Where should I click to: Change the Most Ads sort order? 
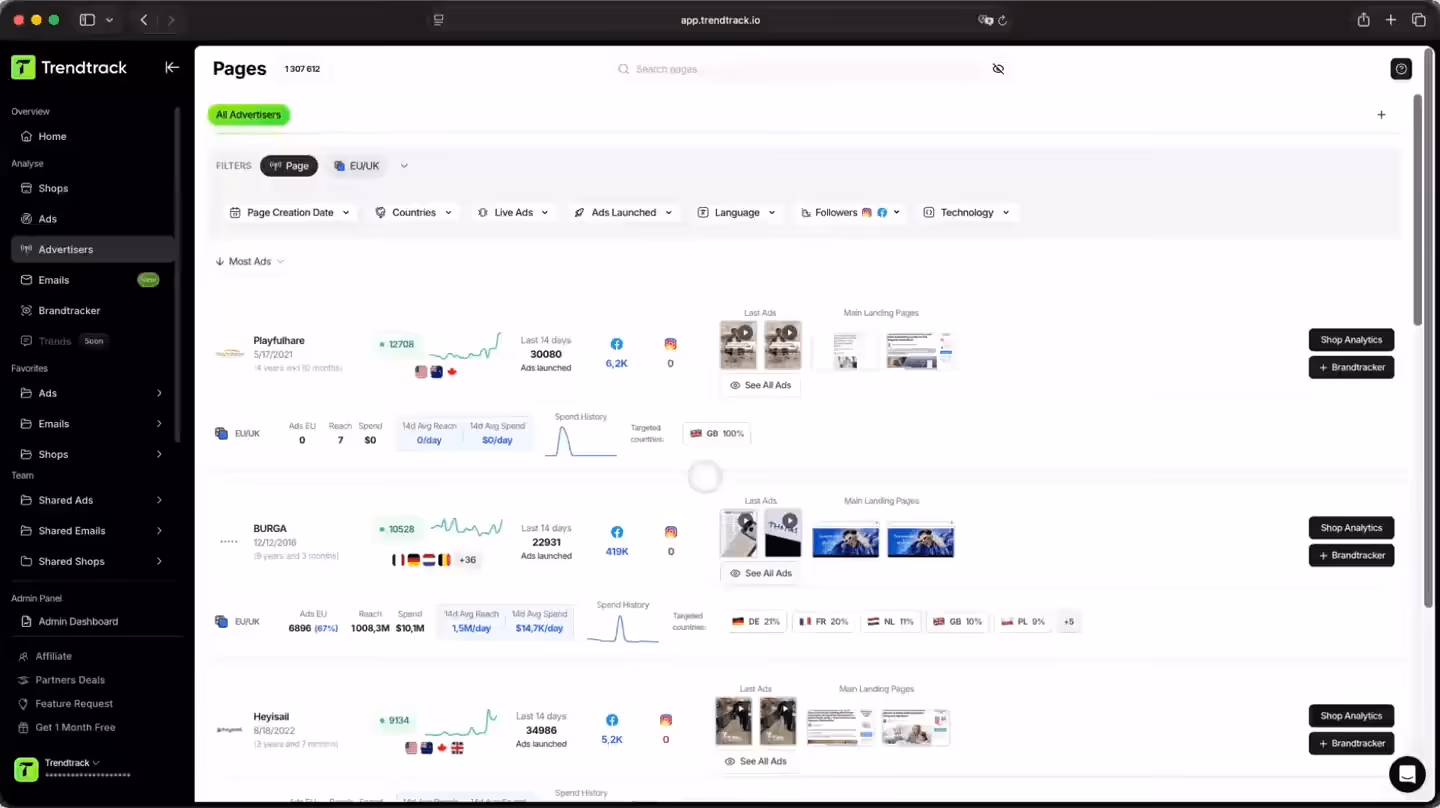coord(250,261)
